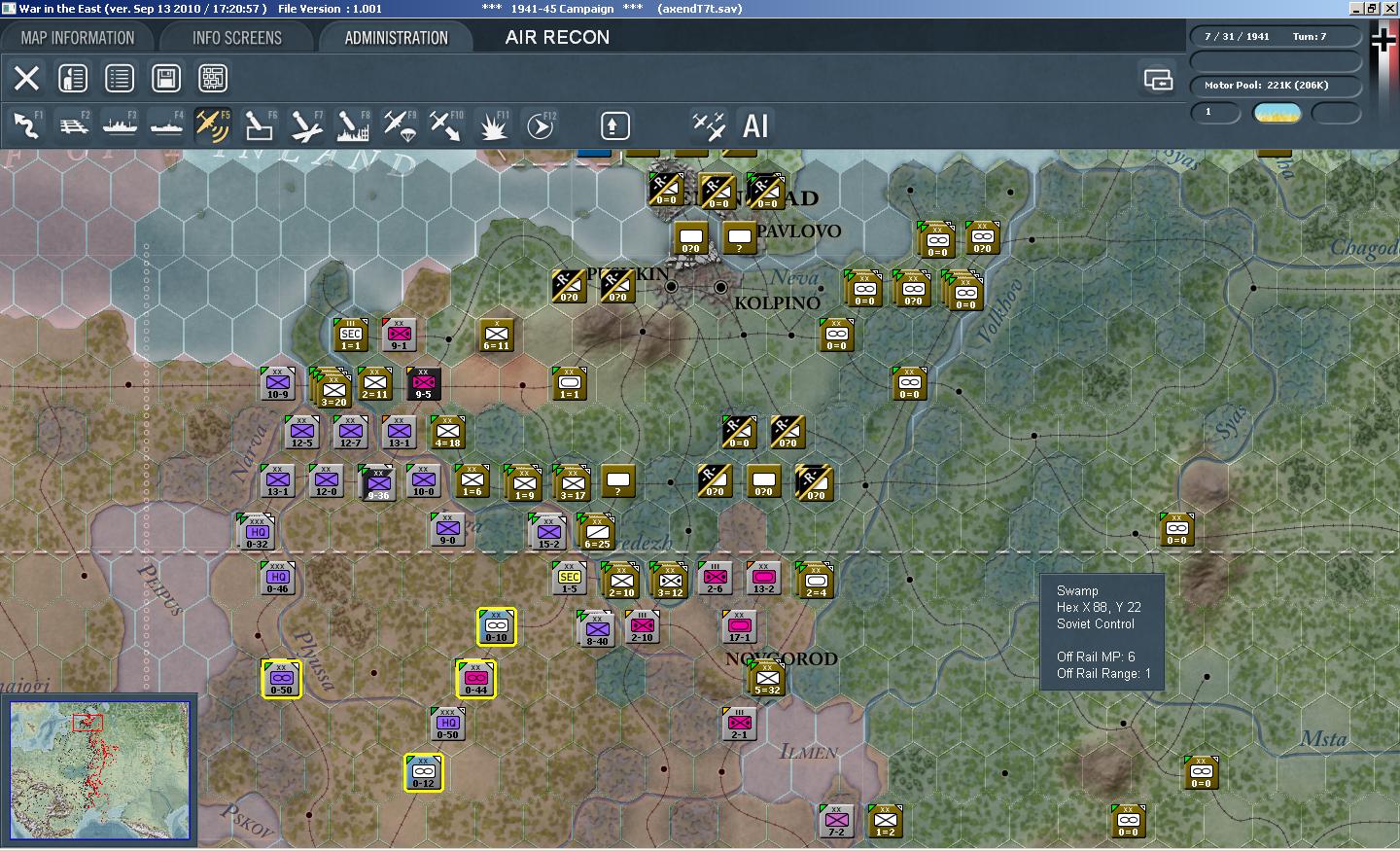Image resolution: width=1400 pixels, height=852 pixels.
Task: Click the weather indicator pill
Action: pos(1277,113)
